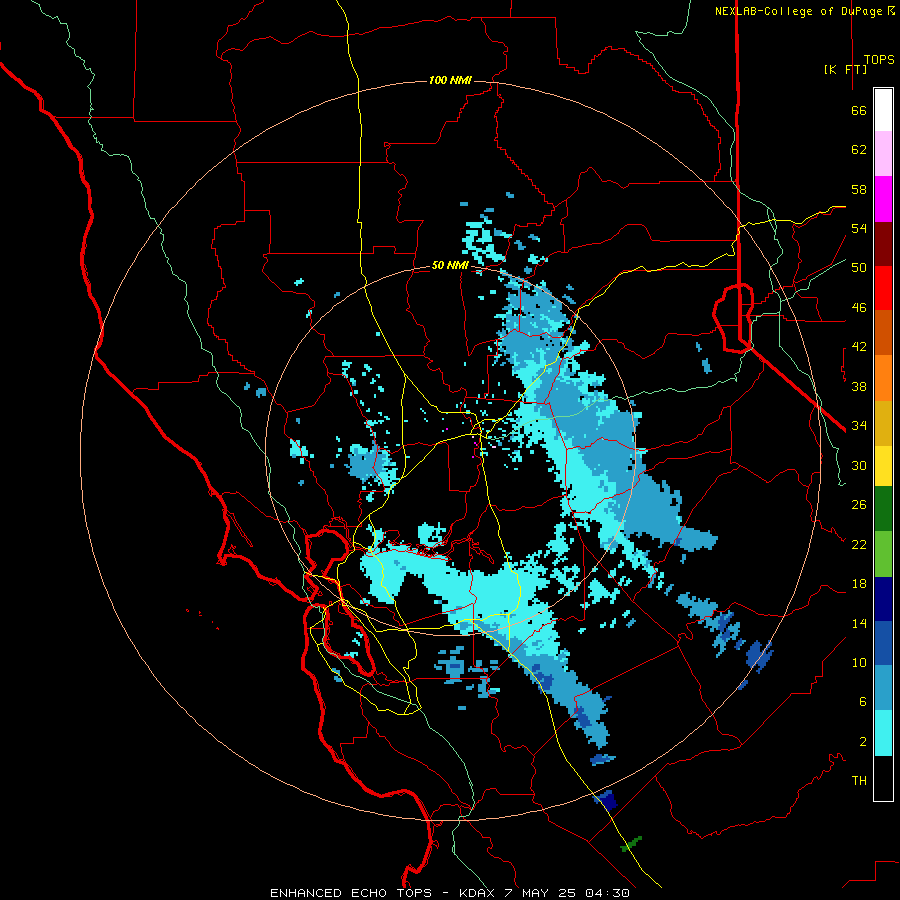Click the bright red 50 kft legend swatch
Viewport: 900px width, 900px height.
[x=883, y=288]
